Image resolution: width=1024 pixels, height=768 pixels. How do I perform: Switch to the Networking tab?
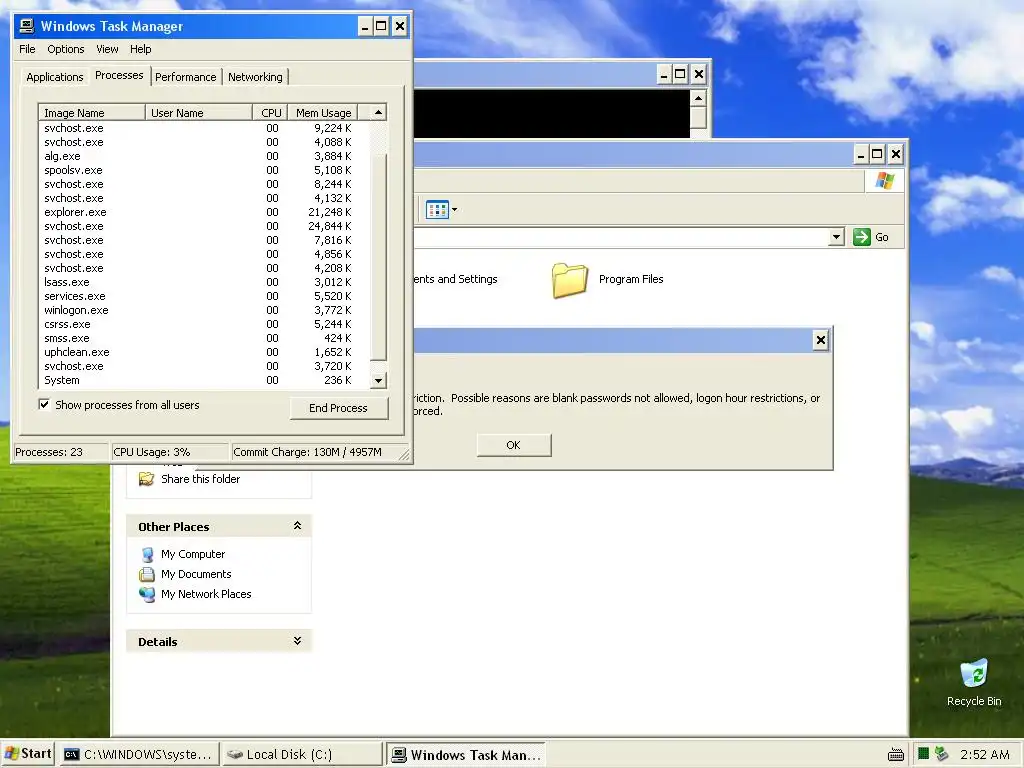tap(255, 77)
